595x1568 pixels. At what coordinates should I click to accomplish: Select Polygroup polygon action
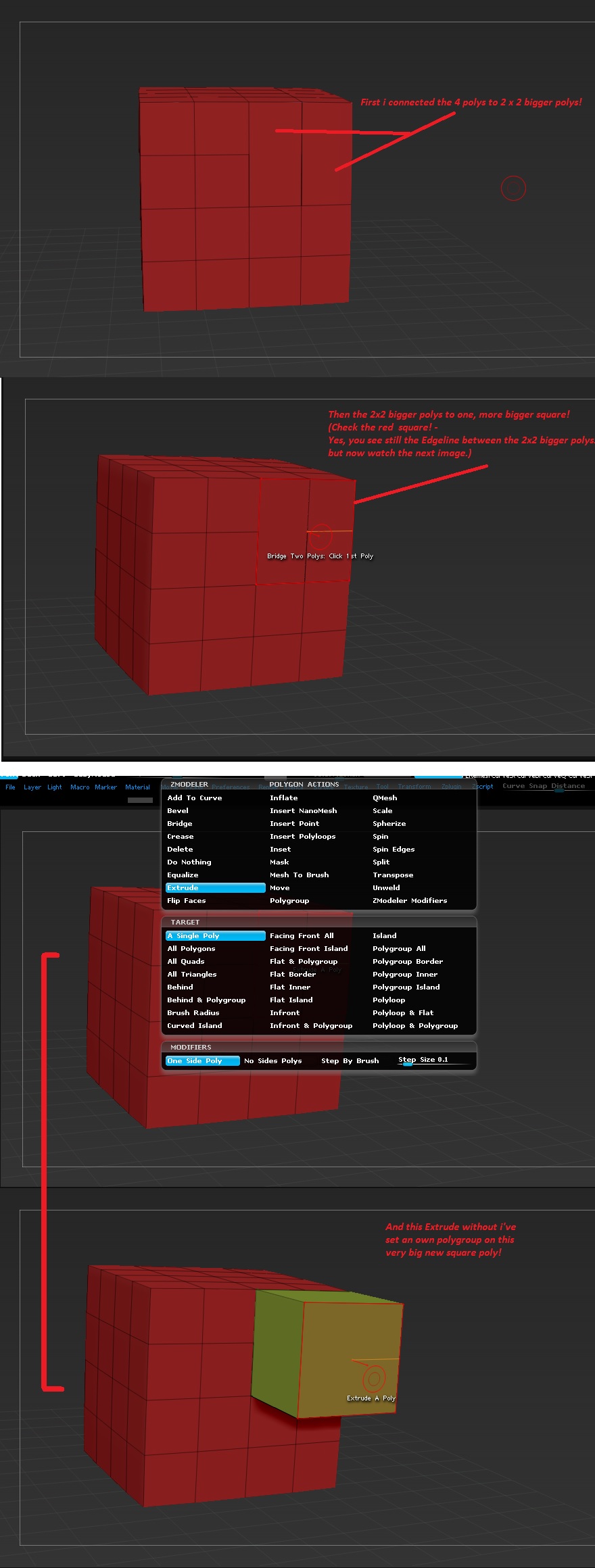[289, 900]
